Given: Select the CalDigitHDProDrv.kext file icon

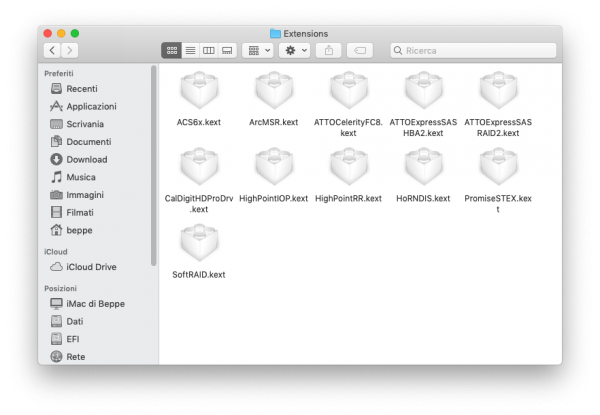Looking at the screenshot, I should click(199, 167).
